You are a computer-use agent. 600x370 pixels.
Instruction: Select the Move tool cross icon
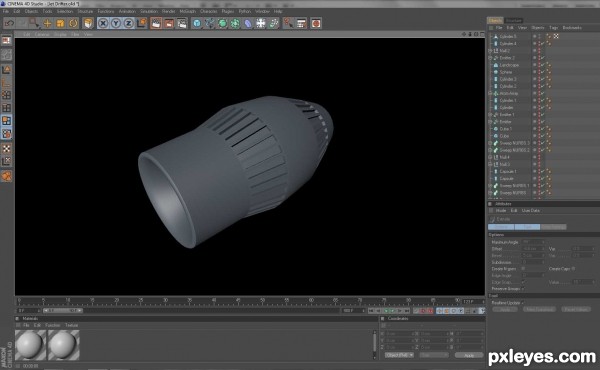47,23
